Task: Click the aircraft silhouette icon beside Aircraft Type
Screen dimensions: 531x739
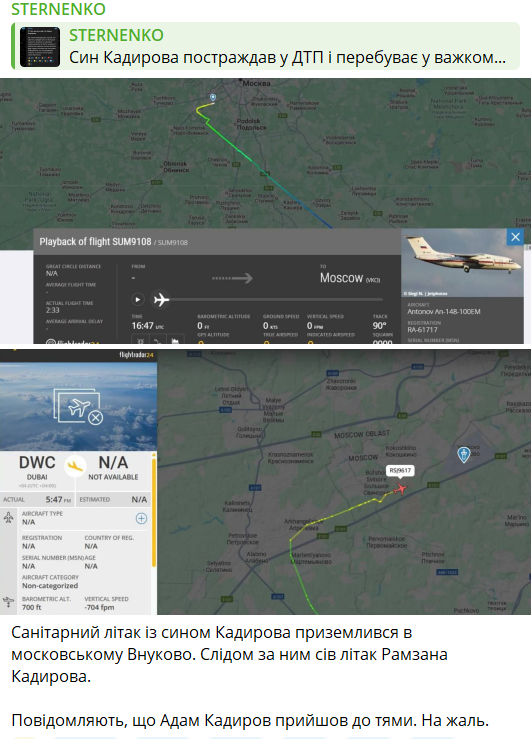Action: point(8,517)
